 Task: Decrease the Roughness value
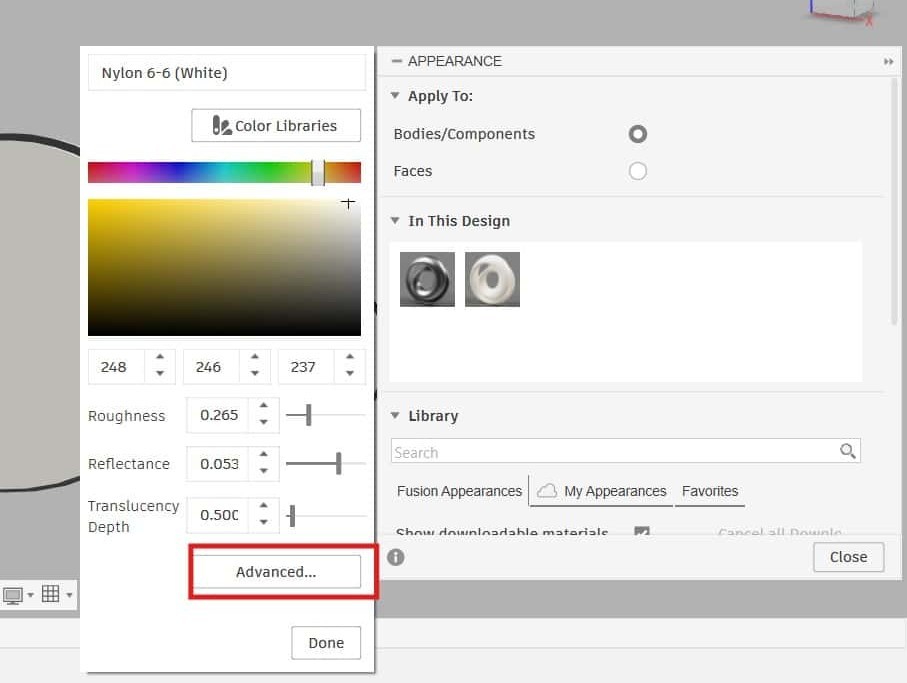pos(263,422)
